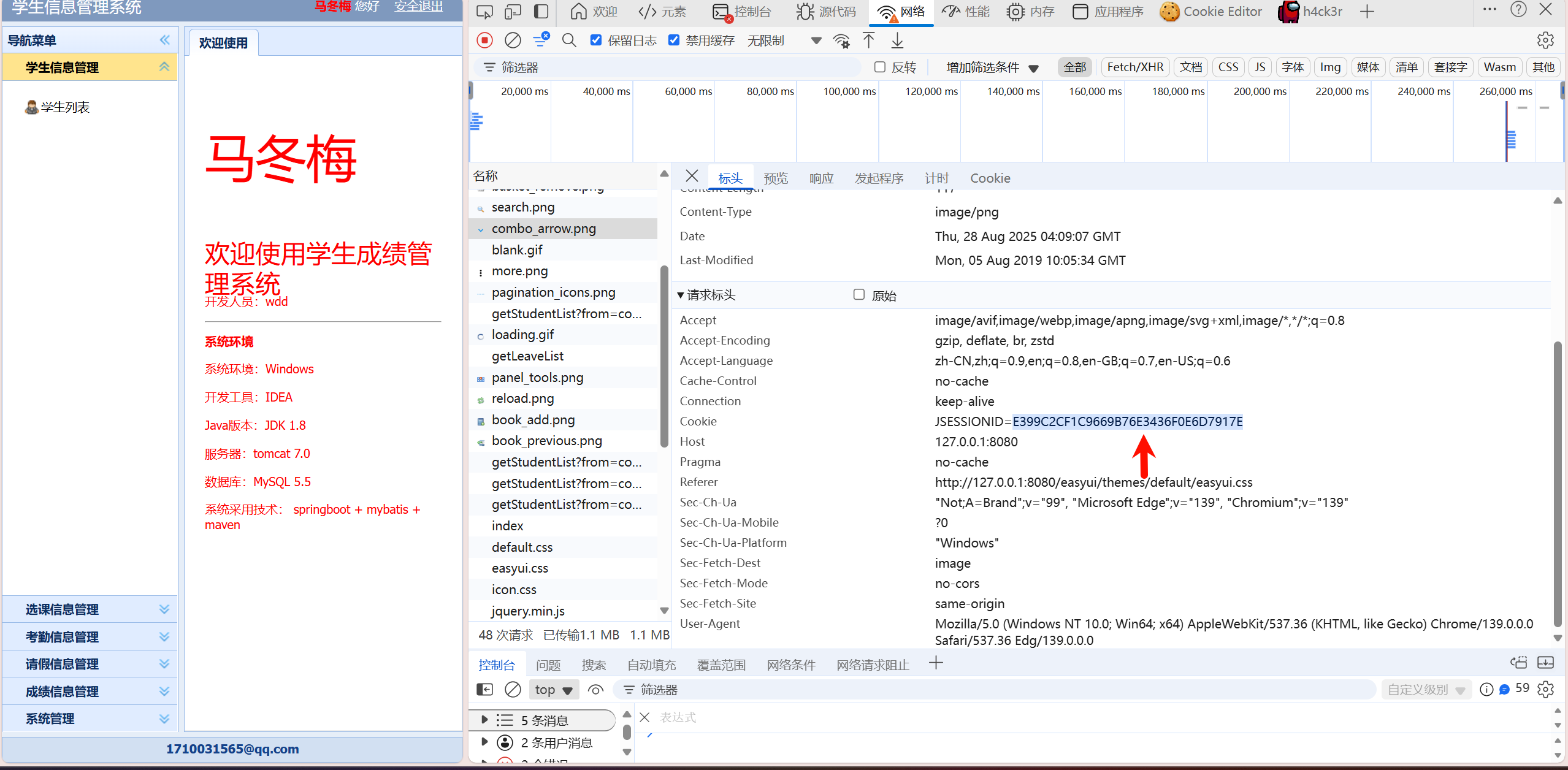Click the import HAR upload arrow
This screenshot has height=770, width=1568.
point(868,40)
